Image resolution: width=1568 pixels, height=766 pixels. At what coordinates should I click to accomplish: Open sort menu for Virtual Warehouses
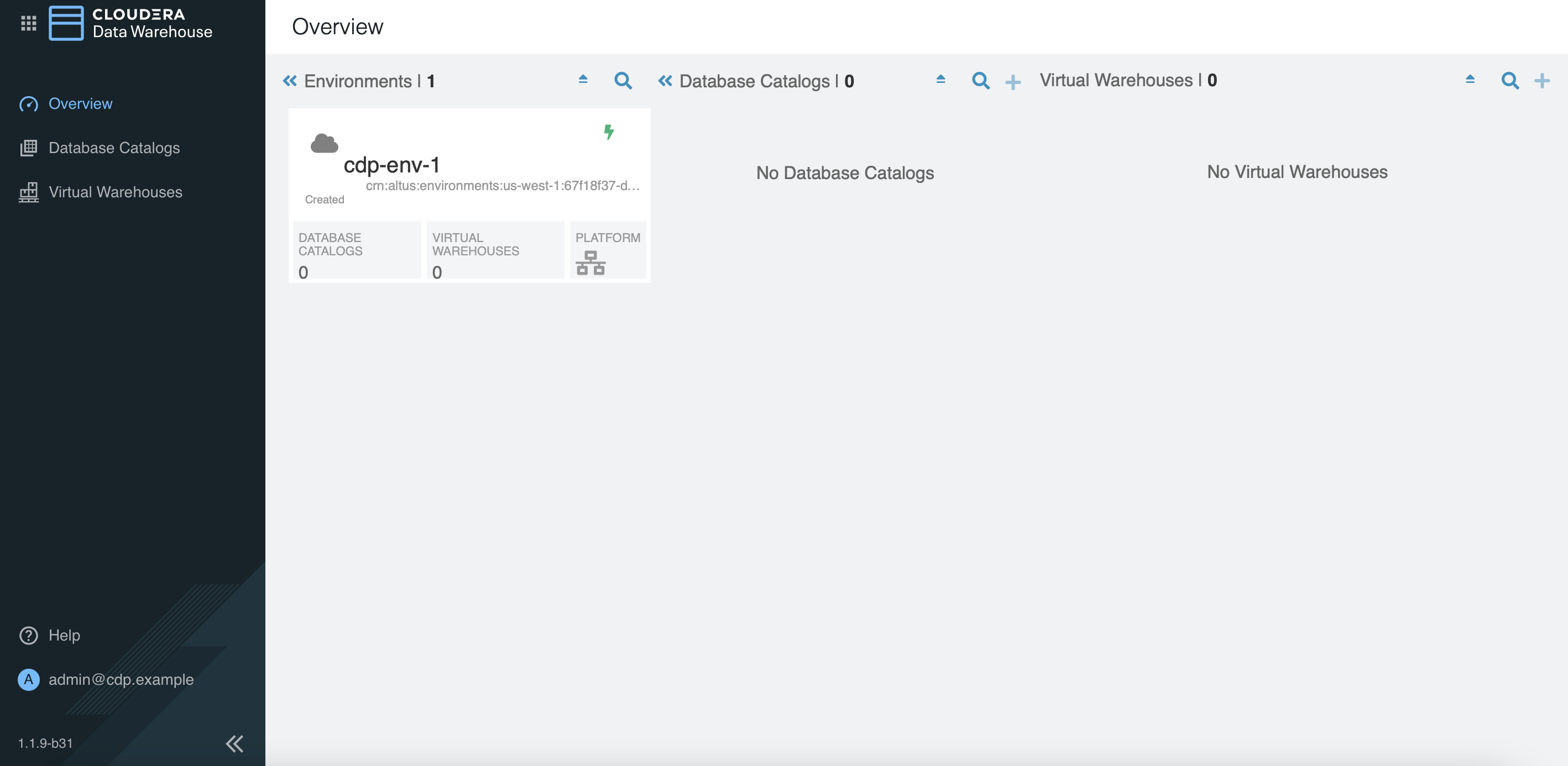[1470, 79]
